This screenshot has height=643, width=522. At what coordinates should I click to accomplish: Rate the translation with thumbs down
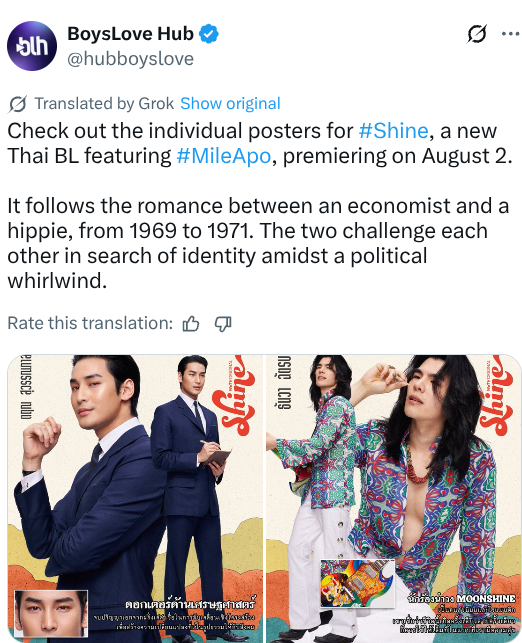pyautogui.click(x=223, y=324)
